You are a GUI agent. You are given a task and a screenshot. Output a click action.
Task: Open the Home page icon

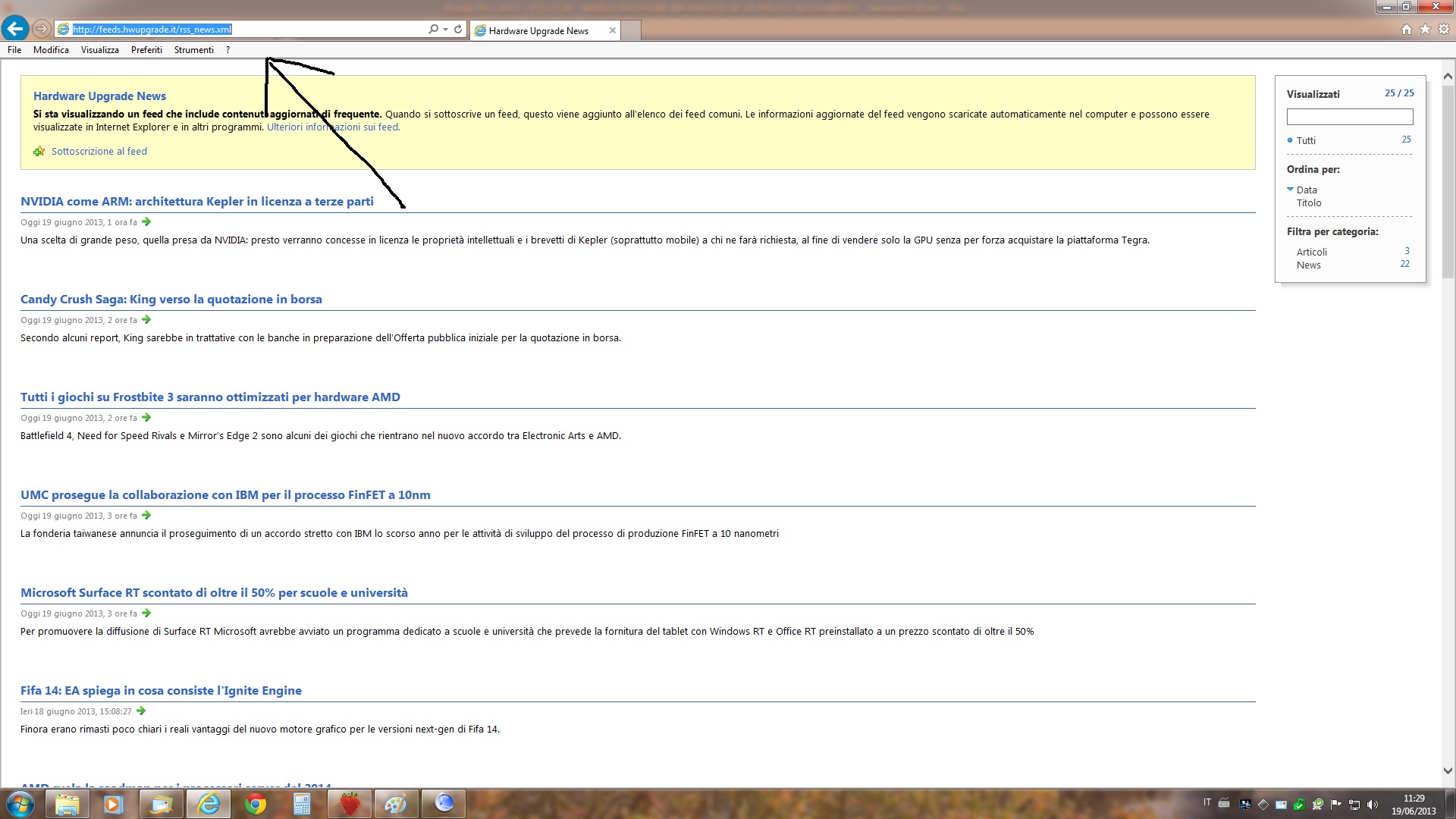pos(1407,29)
